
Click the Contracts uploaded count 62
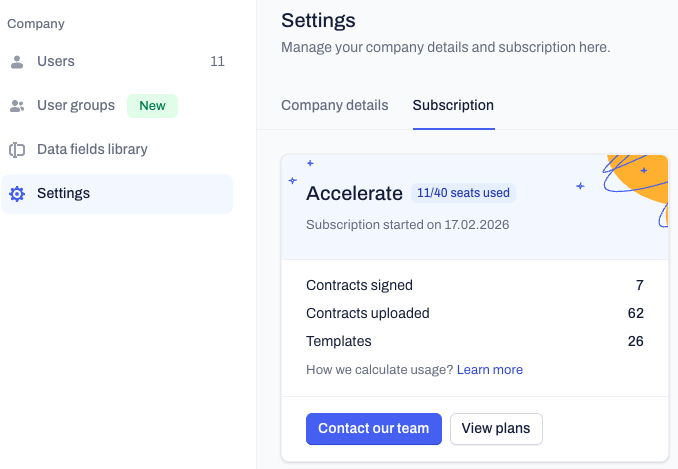pos(636,313)
